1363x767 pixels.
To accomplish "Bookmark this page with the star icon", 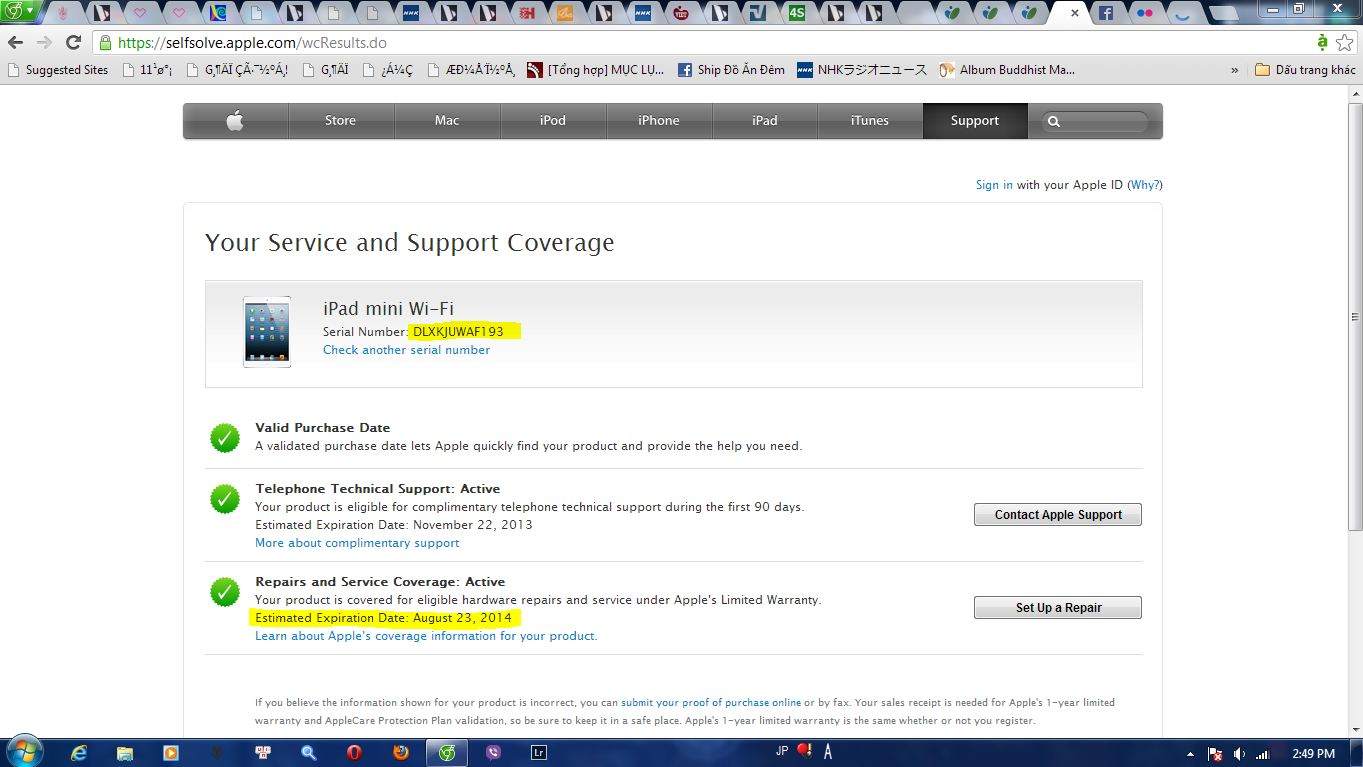I will tap(1345, 43).
